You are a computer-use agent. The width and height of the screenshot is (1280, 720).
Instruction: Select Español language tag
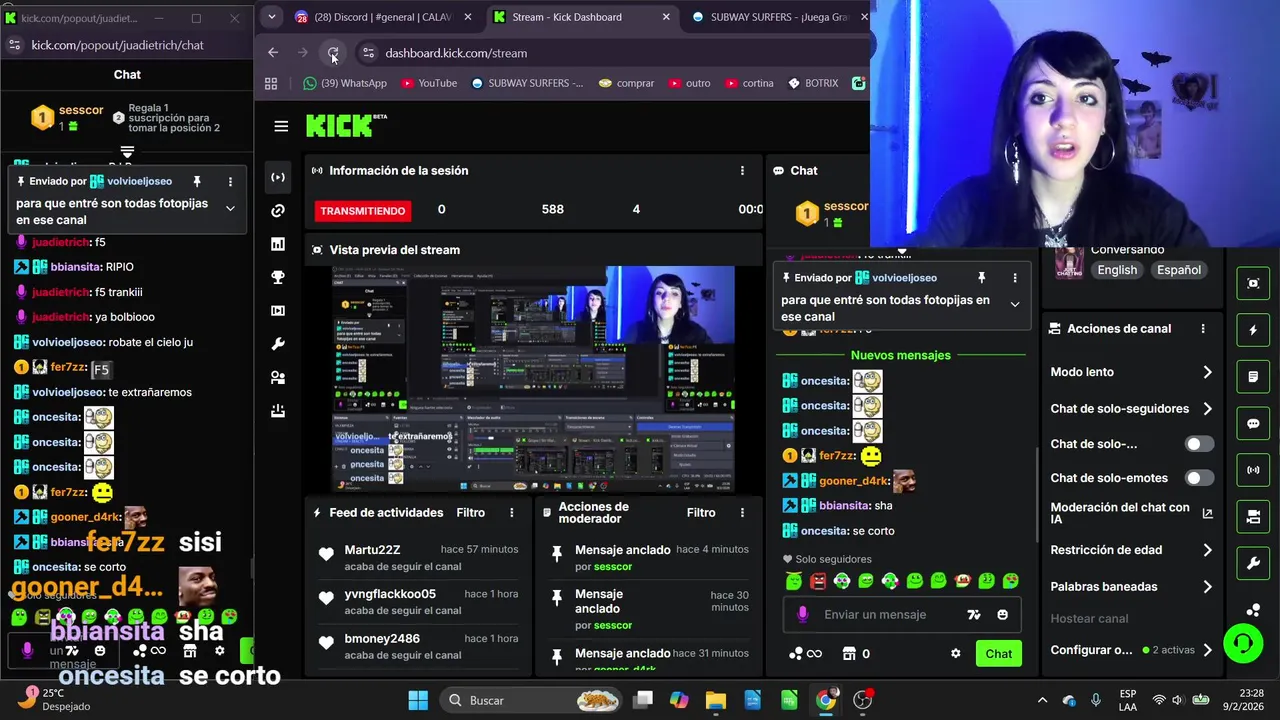pyautogui.click(x=1178, y=270)
